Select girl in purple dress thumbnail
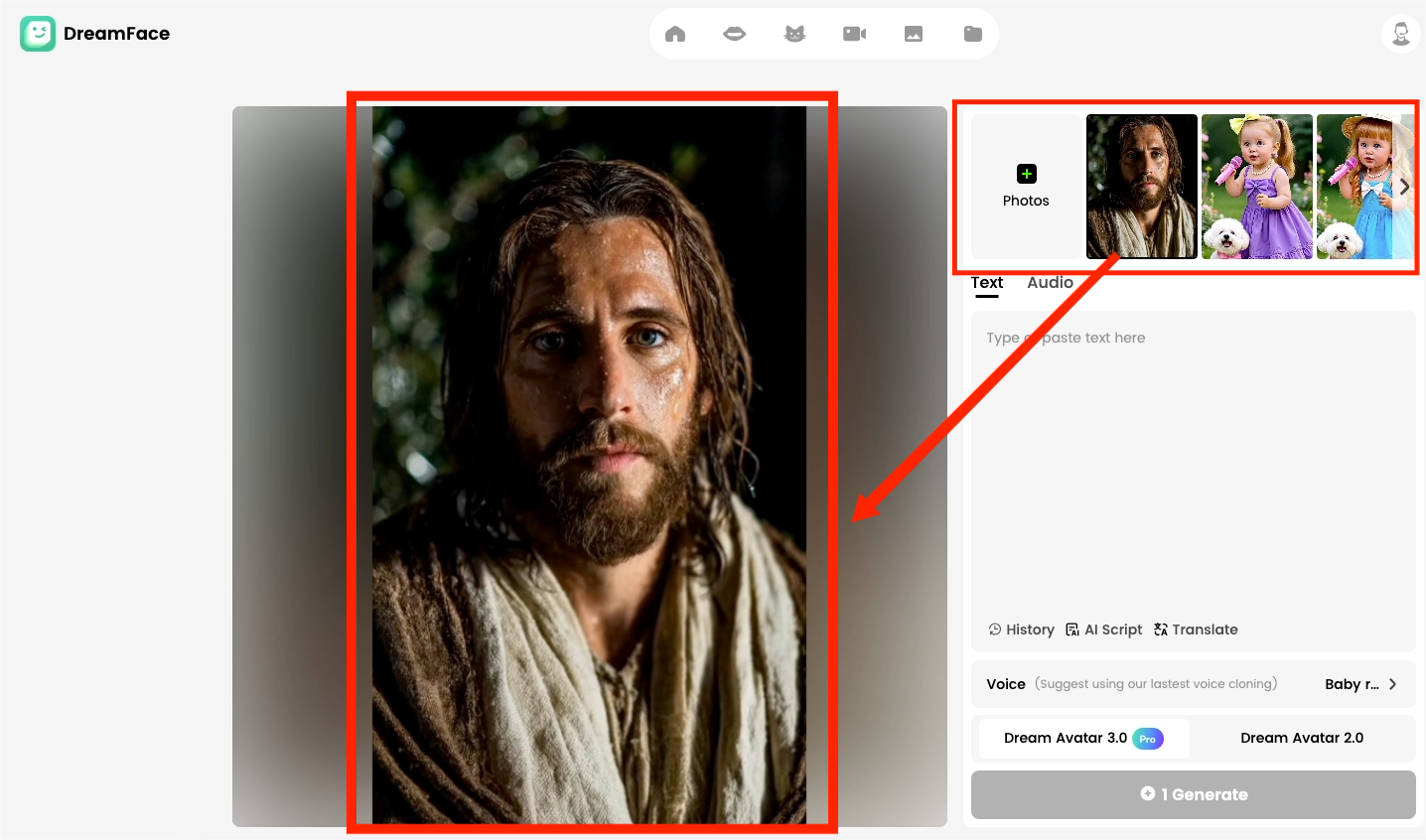1426x840 pixels. (1256, 186)
